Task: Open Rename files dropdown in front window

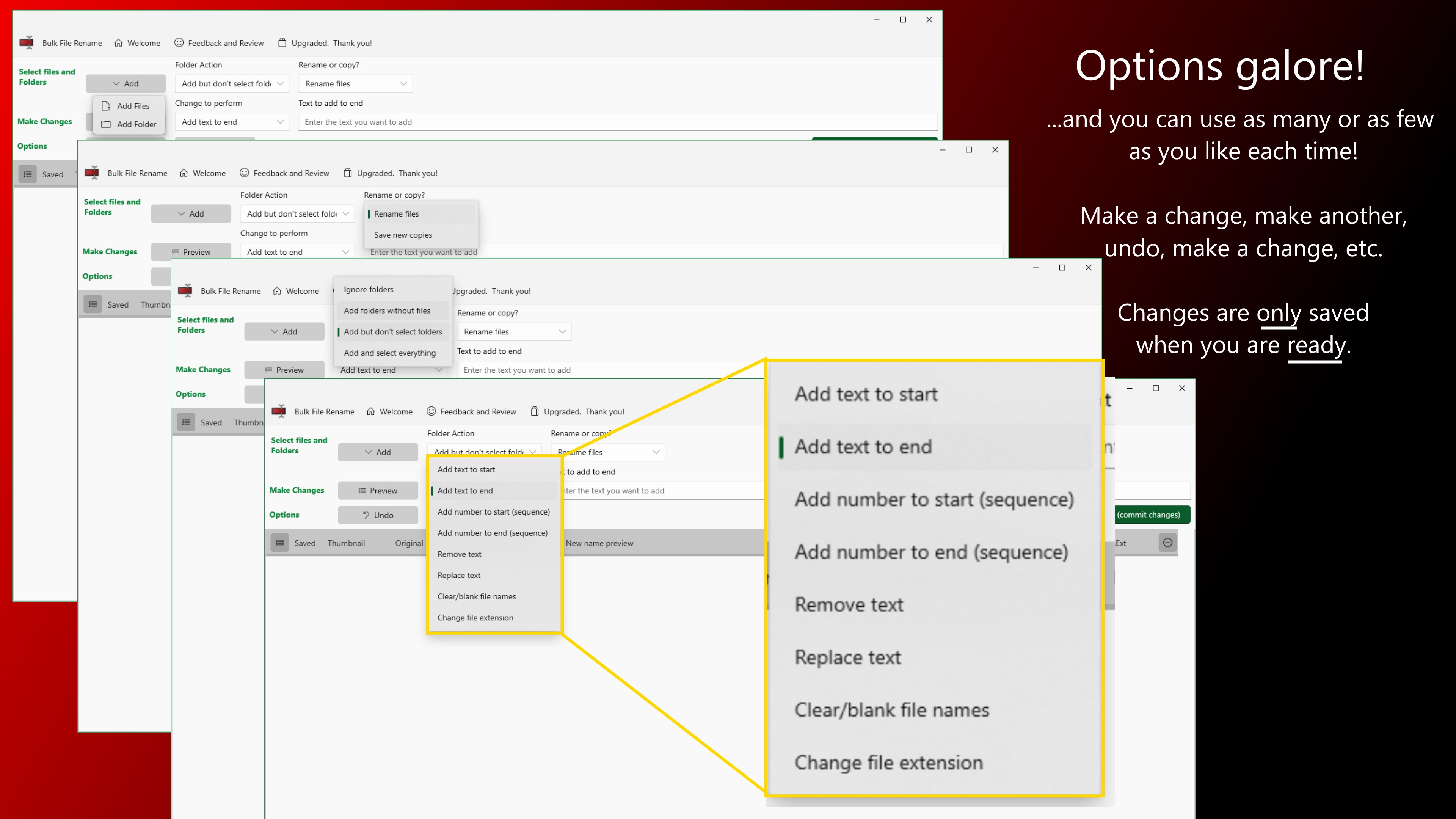Action: 607,452
